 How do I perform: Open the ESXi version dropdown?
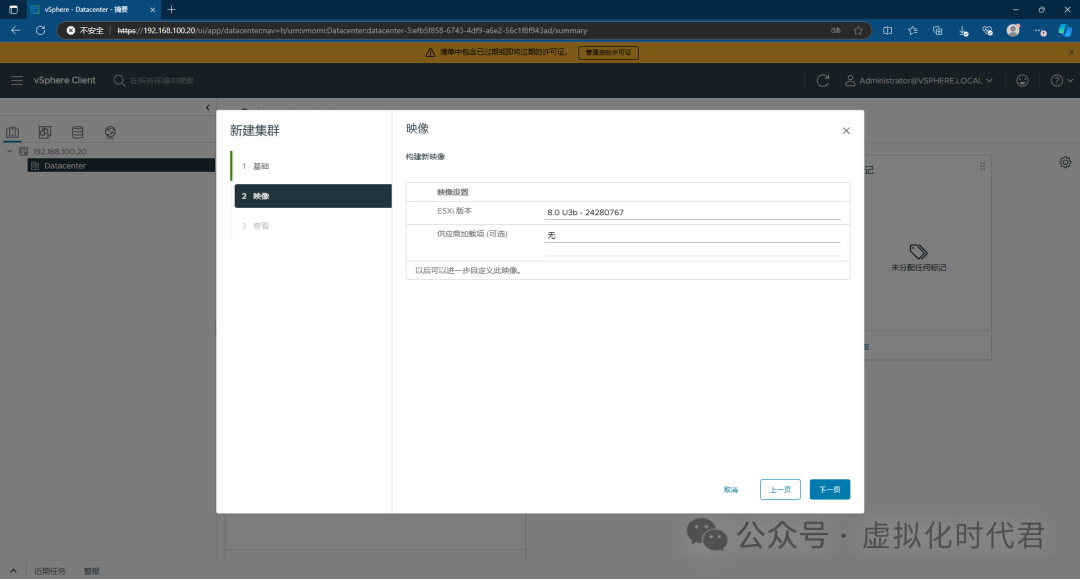692,212
